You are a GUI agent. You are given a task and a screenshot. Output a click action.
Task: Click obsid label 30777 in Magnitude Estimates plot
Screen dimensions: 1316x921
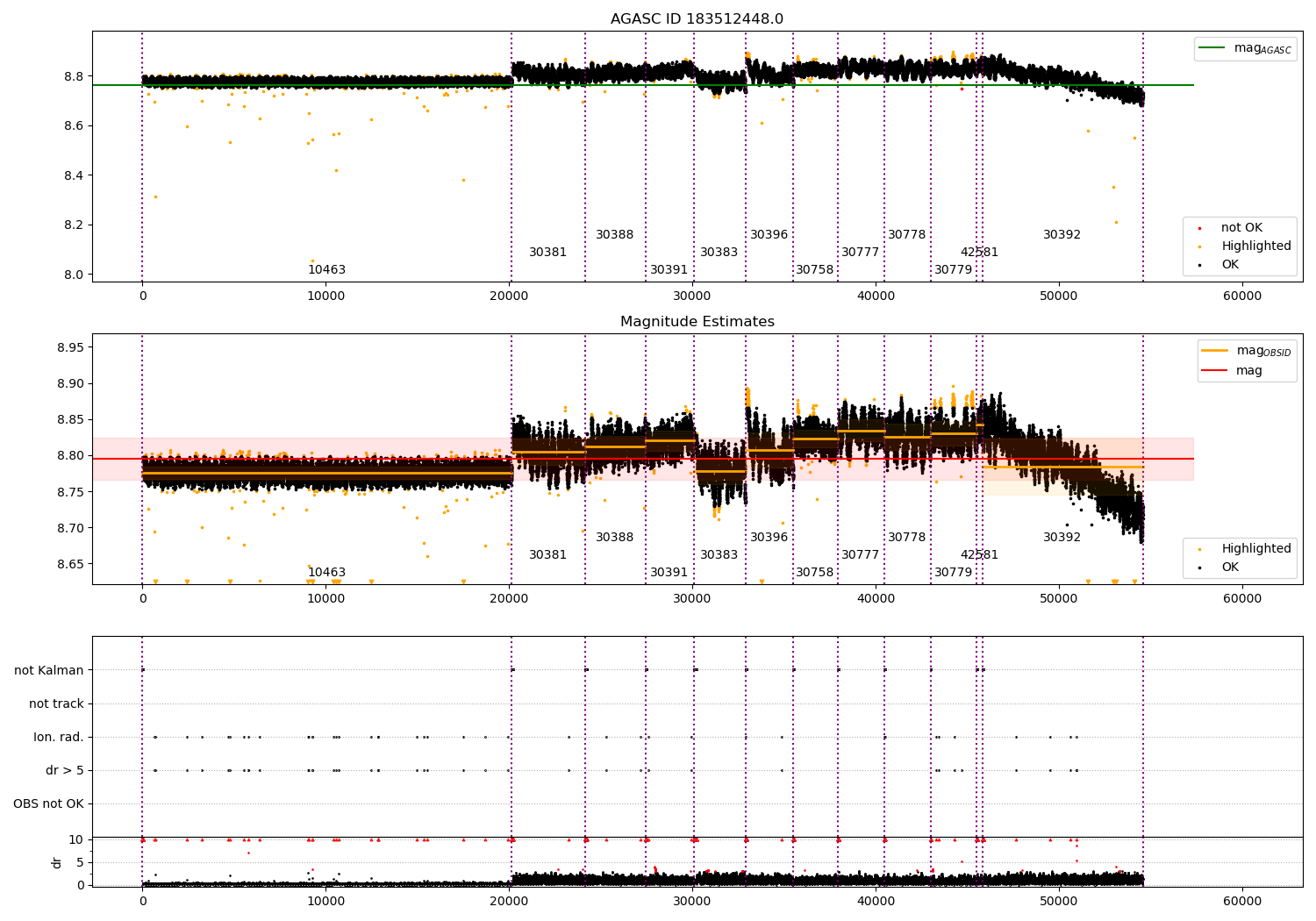click(x=860, y=555)
